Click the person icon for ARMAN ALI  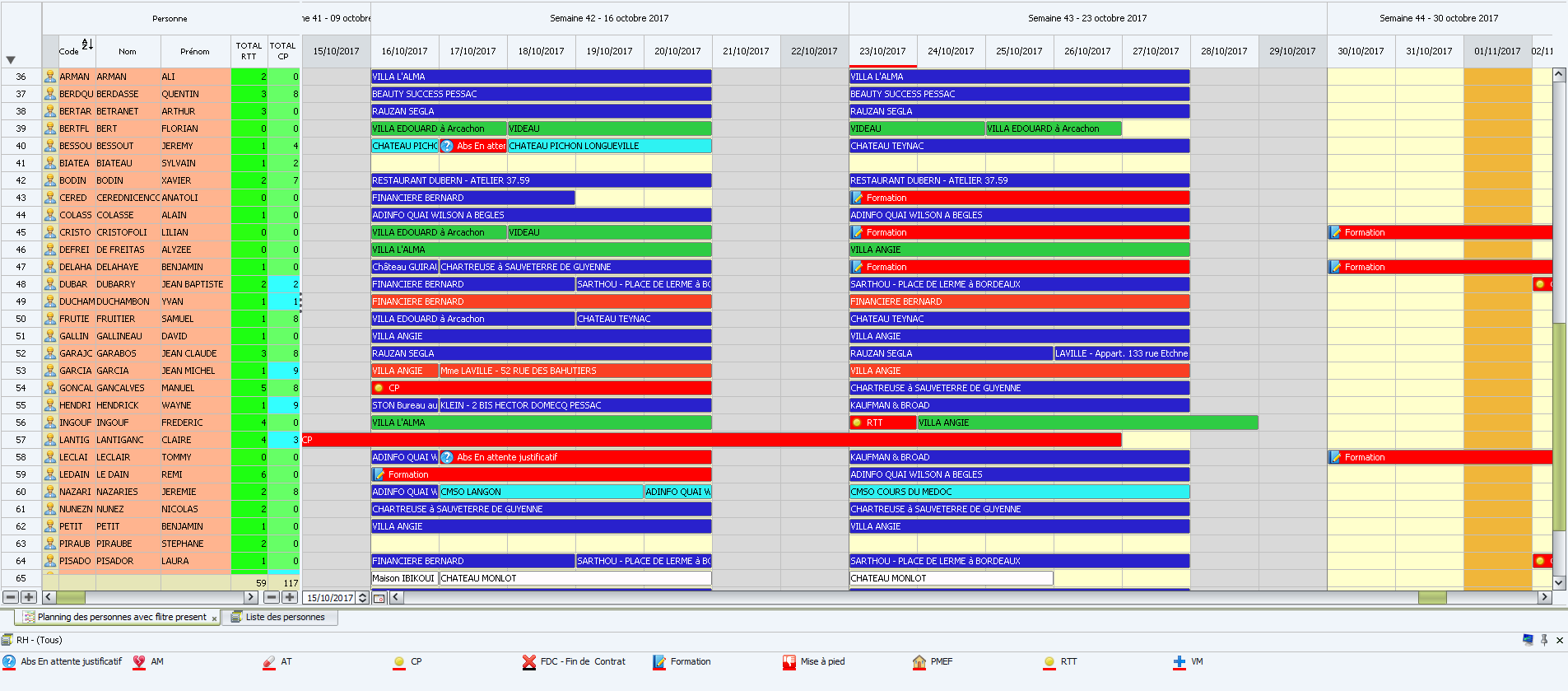pos(50,77)
